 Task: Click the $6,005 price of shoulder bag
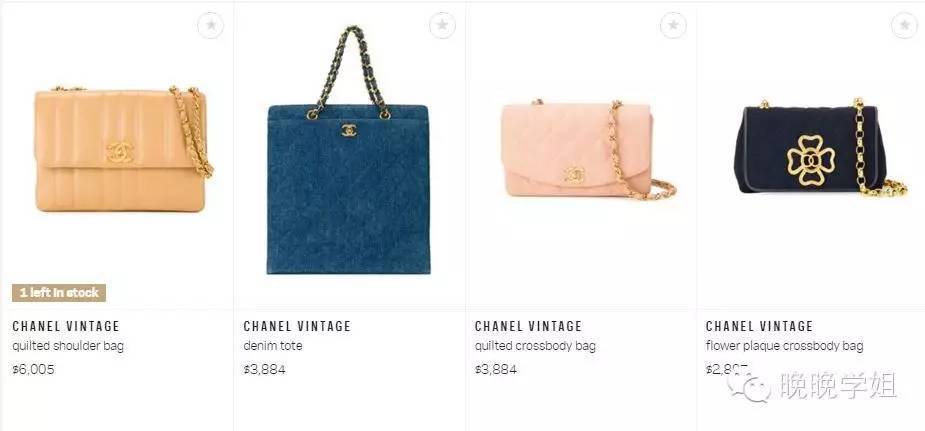(33, 370)
